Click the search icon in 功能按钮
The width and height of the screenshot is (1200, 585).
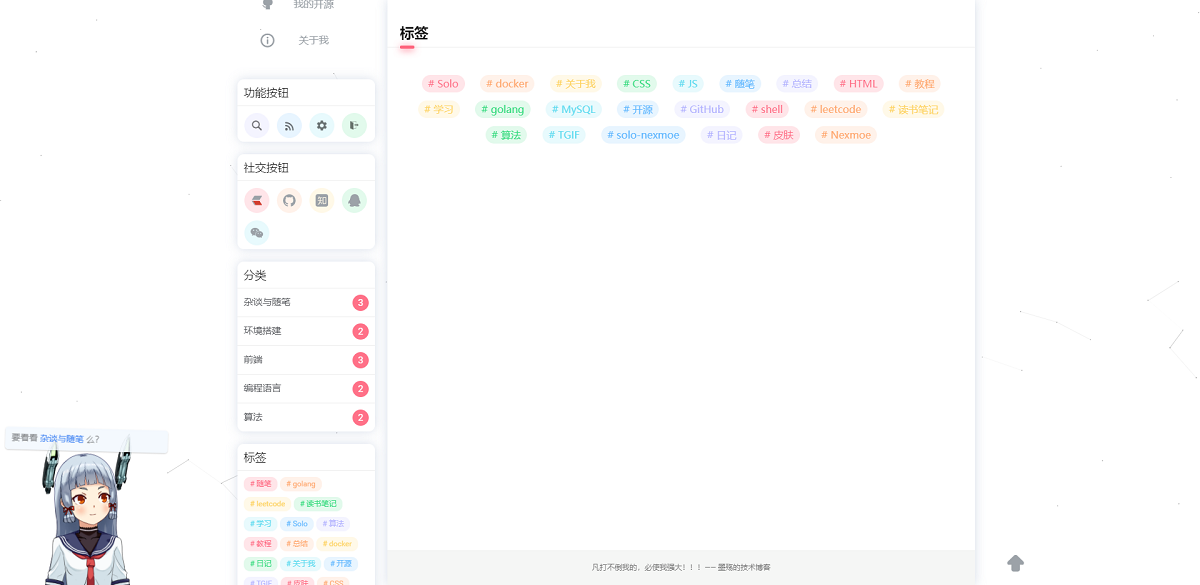pyautogui.click(x=257, y=125)
